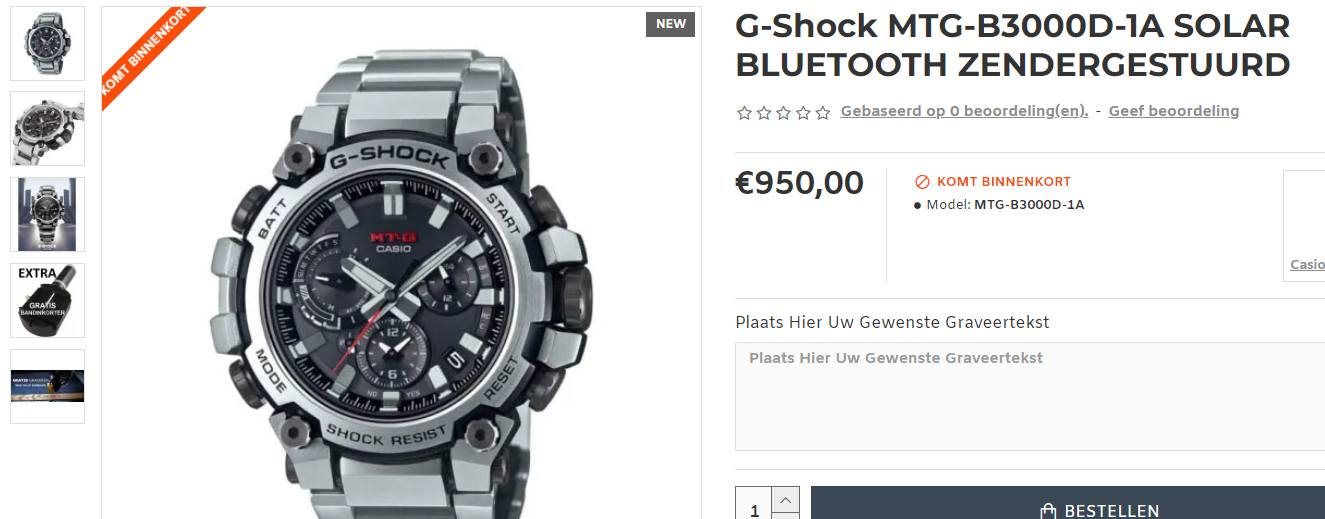The image size is (1325, 519).
Task: Increase quantity with the up arrow
Action: click(x=786, y=499)
